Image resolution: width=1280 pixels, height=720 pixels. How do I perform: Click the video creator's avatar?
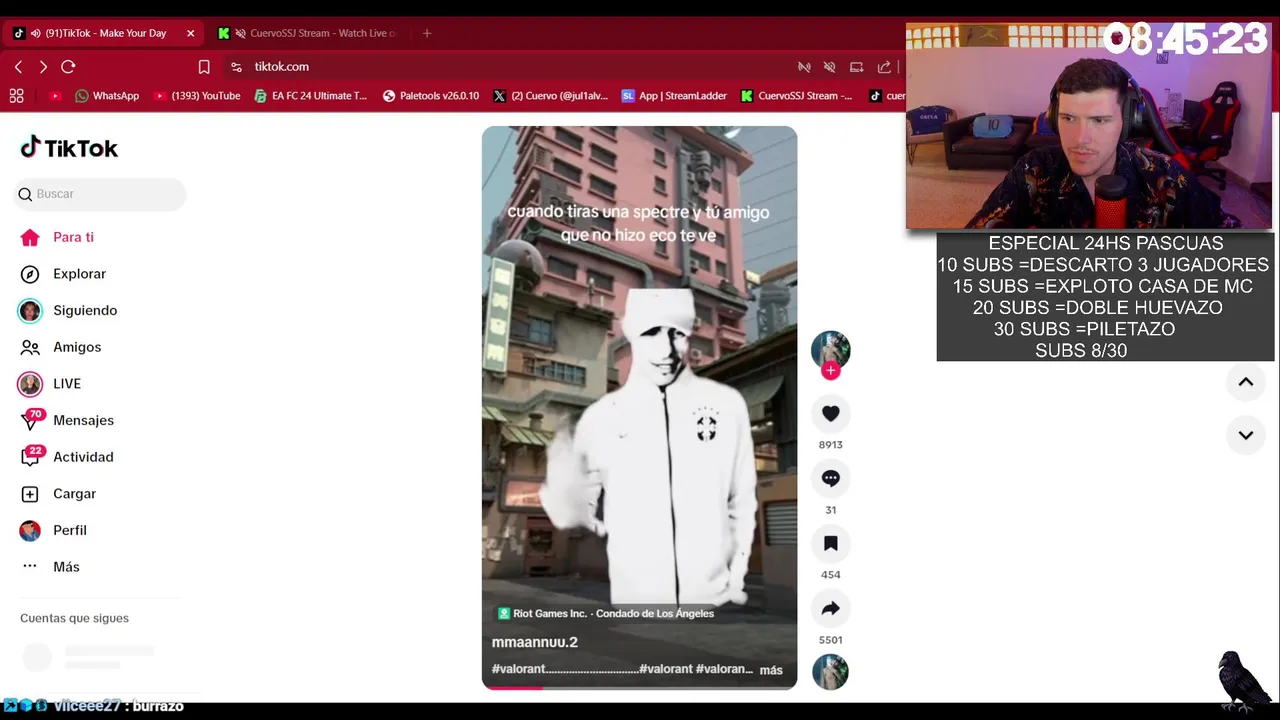830,350
